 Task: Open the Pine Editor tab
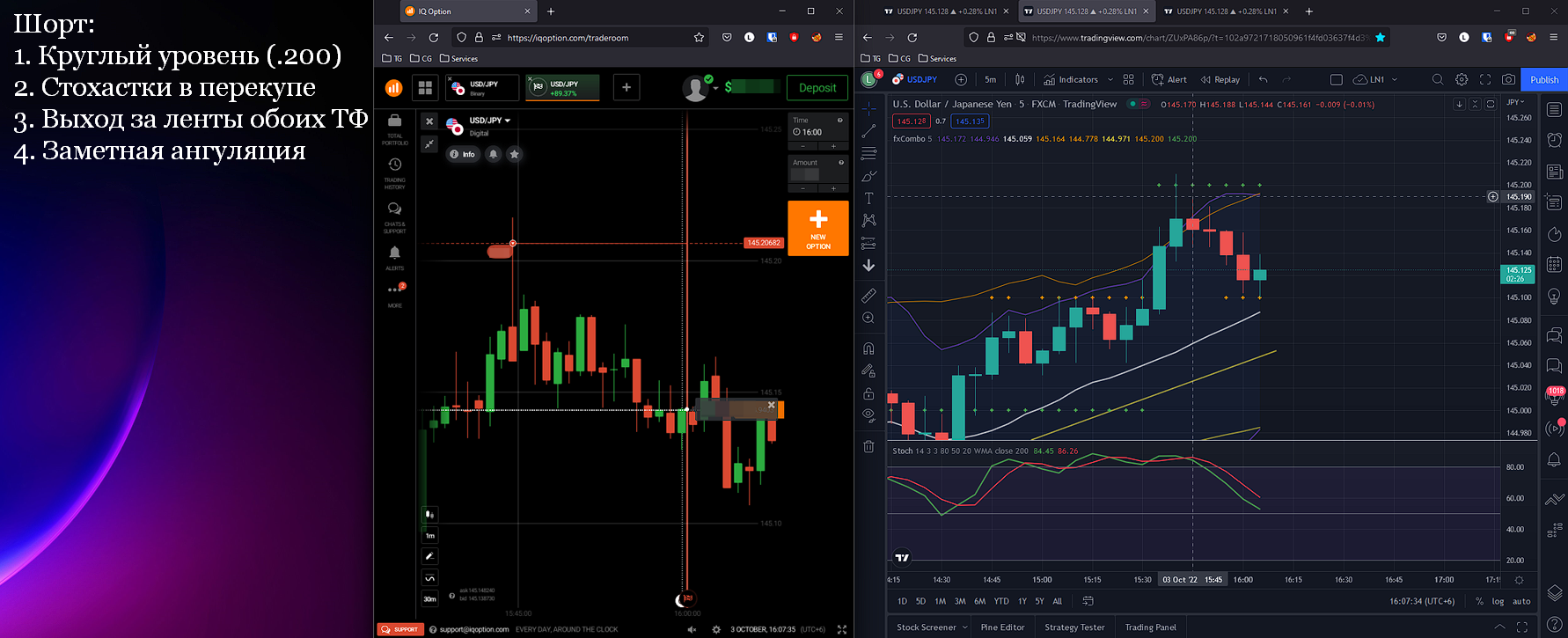1002,627
